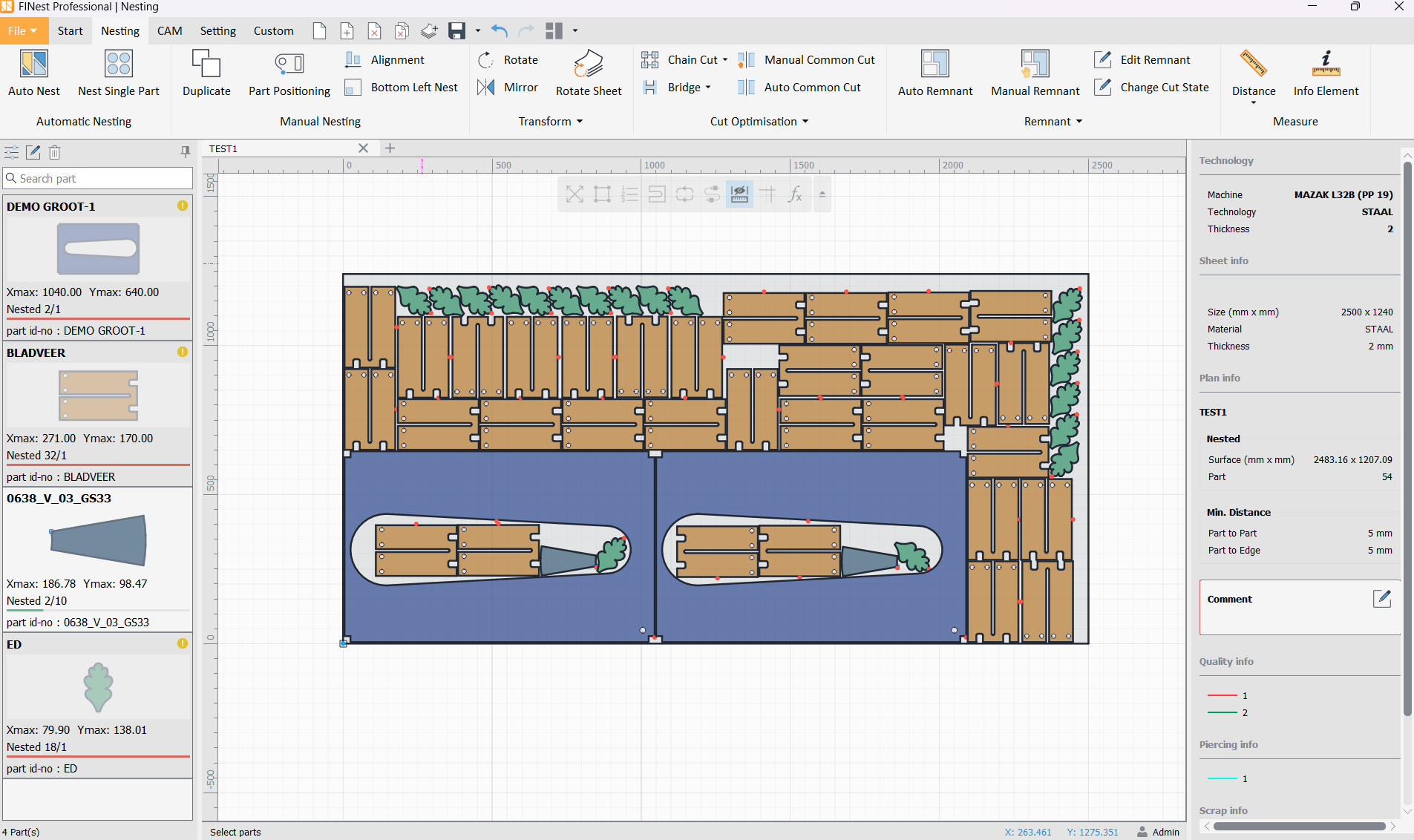1414x840 pixels.
Task: Click the Auto Nest icon
Action: coord(34,65)
